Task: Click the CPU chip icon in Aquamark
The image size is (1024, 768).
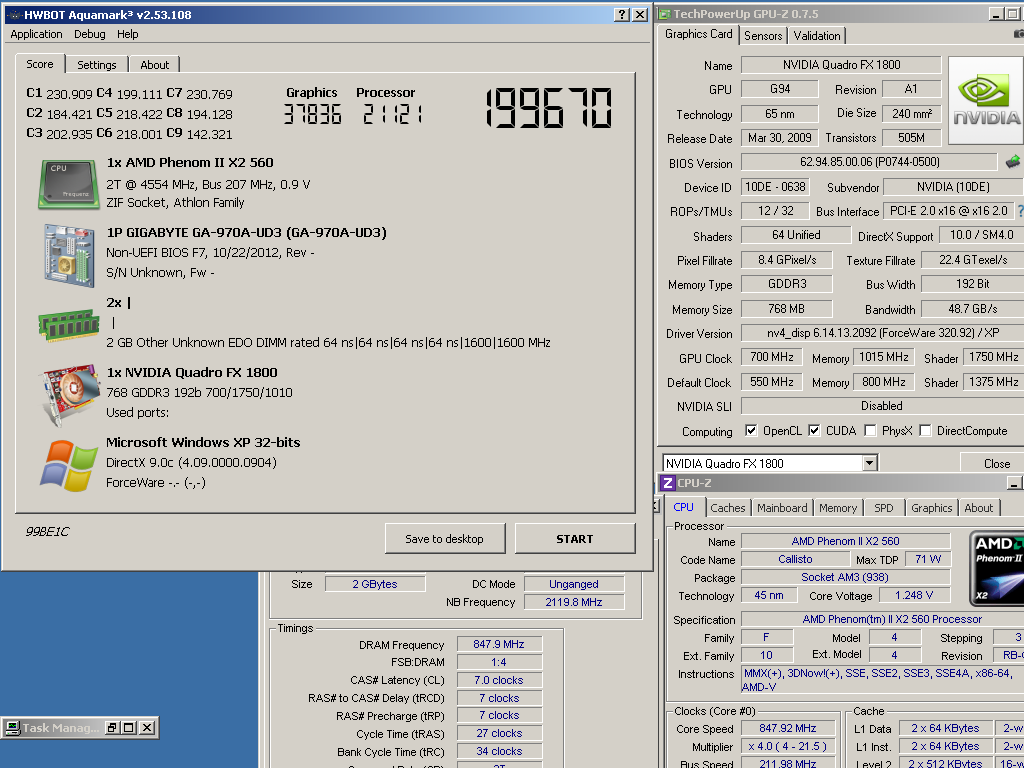Action: point(68,184)
